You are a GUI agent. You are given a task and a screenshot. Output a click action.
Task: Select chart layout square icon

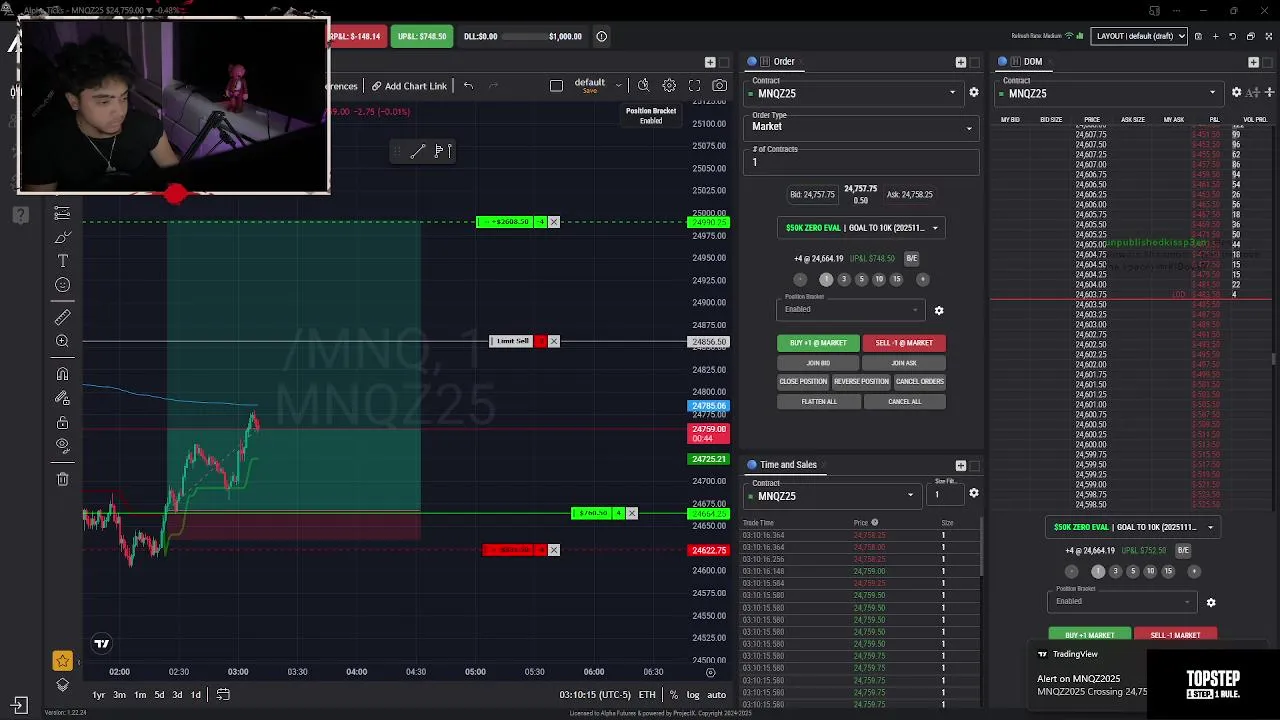pyautogui.click(x=556, y=86)
